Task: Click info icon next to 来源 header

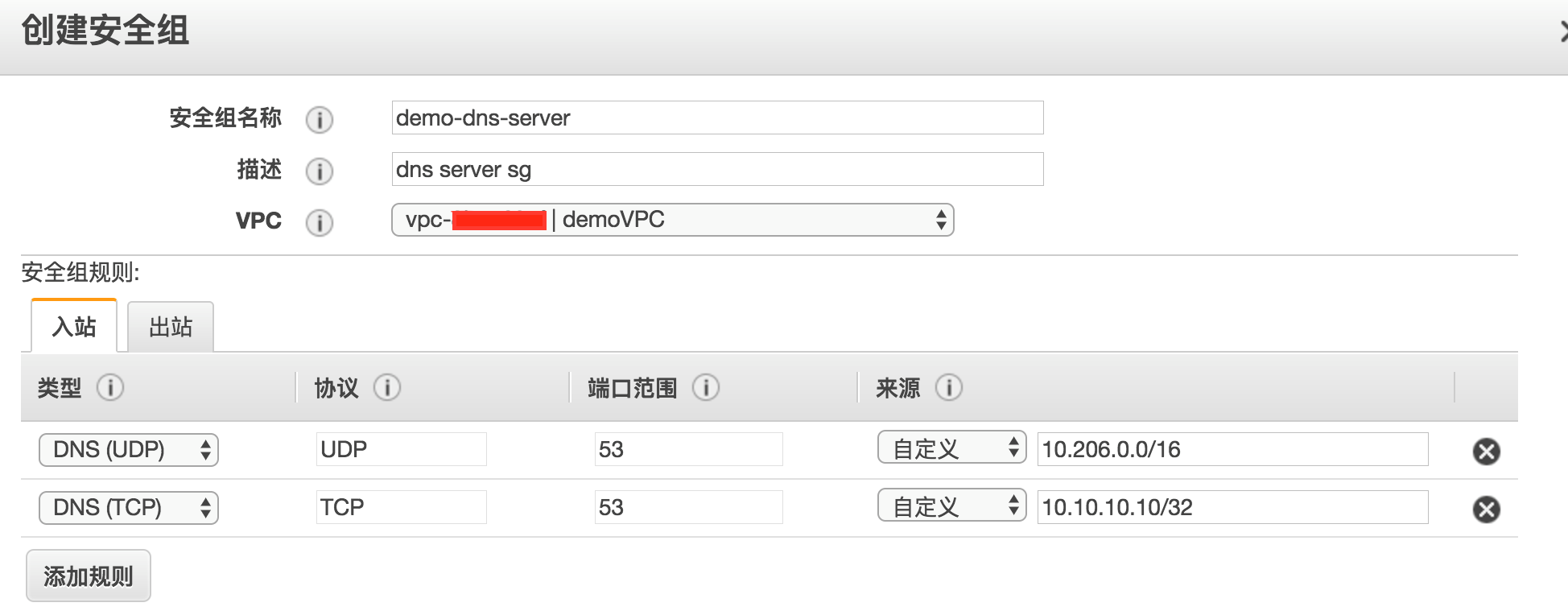Action: [949, 388]
